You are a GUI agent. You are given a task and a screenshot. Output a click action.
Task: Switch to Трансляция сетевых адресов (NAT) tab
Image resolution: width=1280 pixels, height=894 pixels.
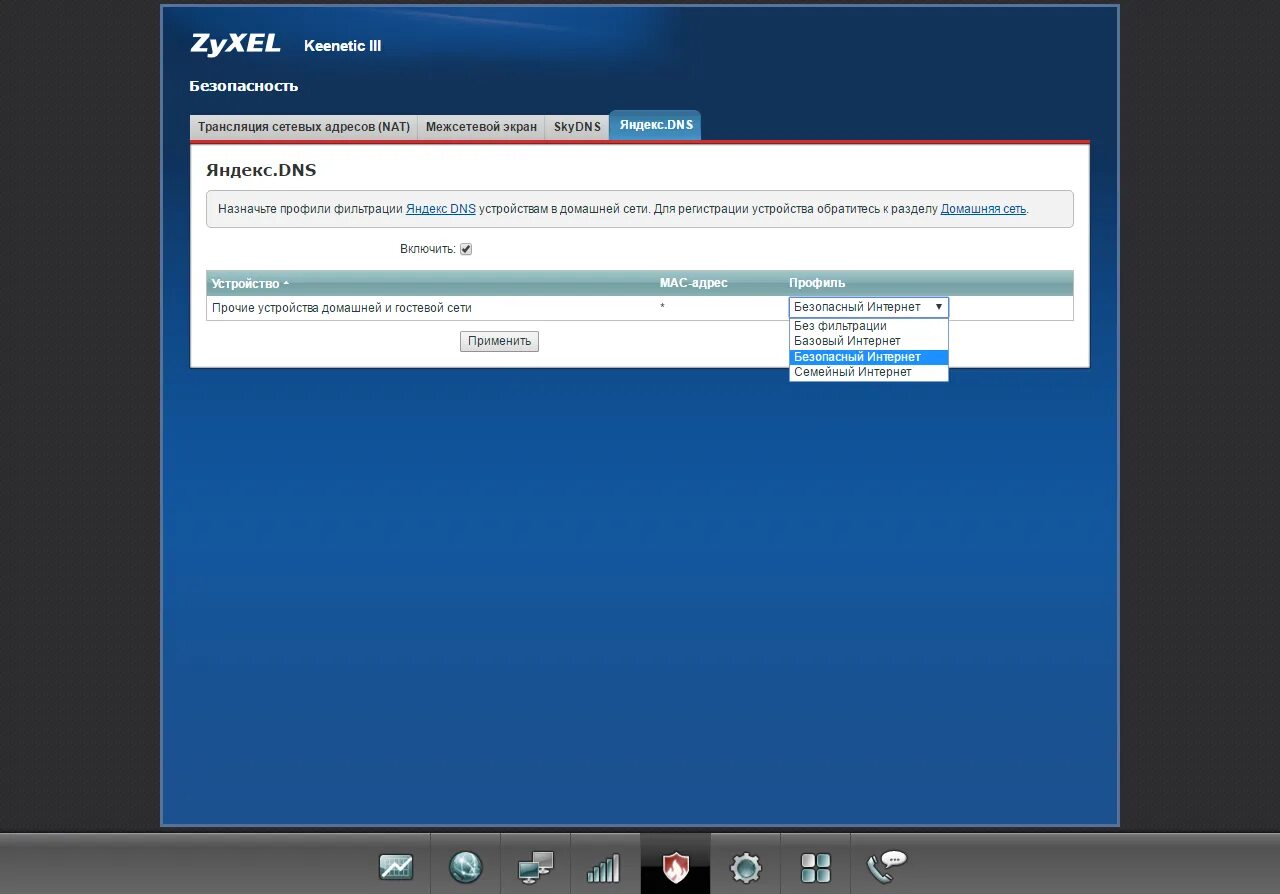click(304, 127)
